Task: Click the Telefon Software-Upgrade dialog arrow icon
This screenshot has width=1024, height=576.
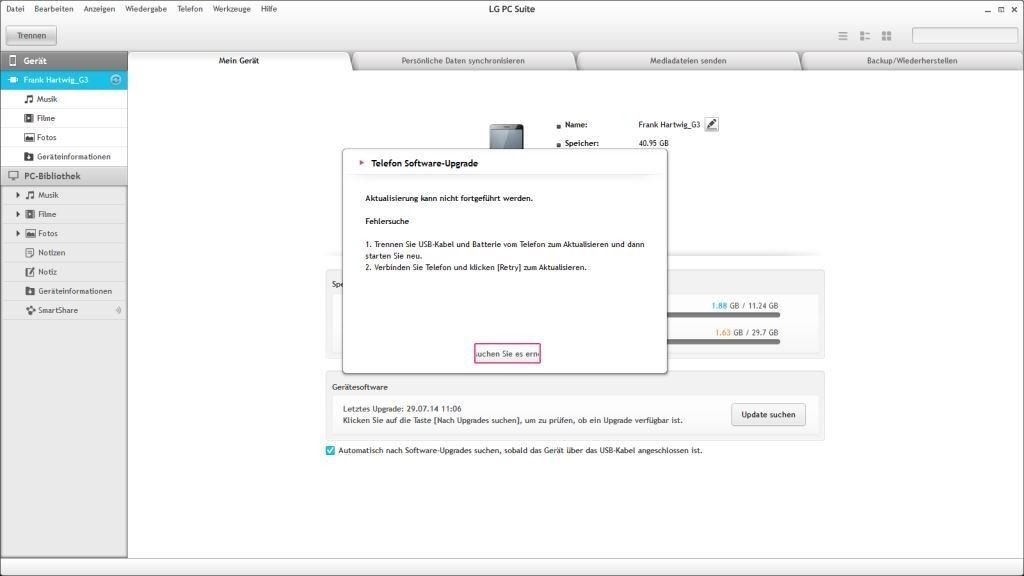Action: [361, 163]
